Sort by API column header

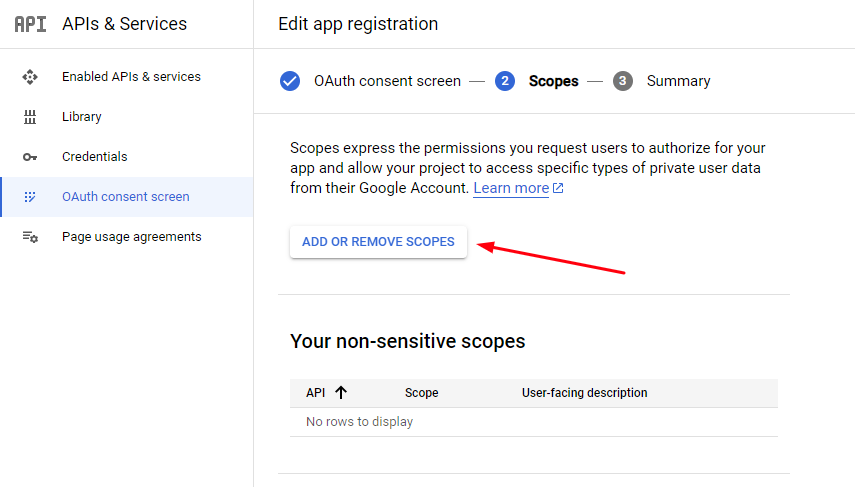click(x=316, y=393)
